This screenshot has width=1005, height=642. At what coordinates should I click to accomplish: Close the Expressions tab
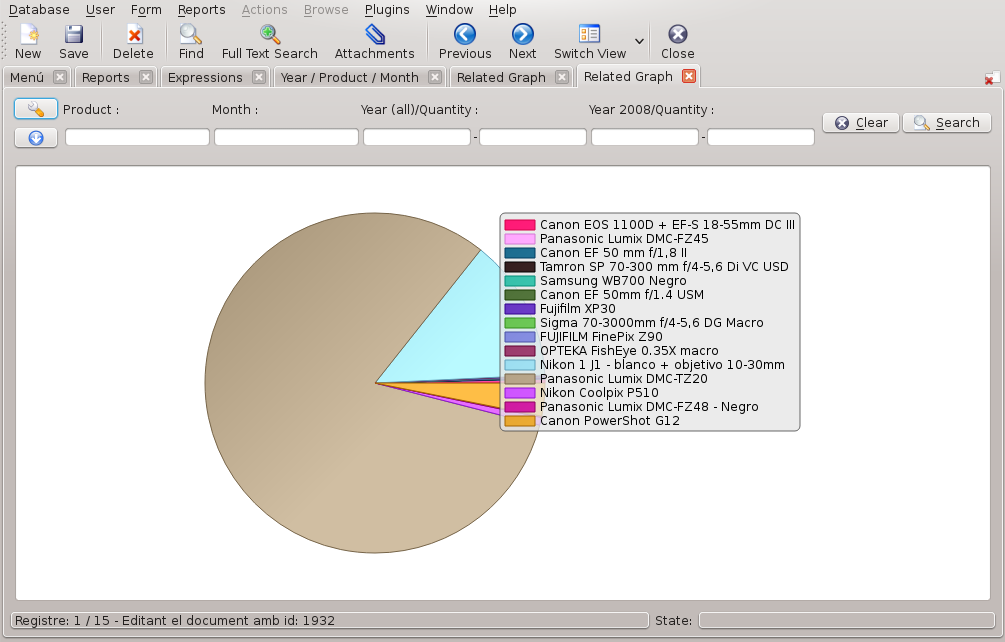coord(259,77)
